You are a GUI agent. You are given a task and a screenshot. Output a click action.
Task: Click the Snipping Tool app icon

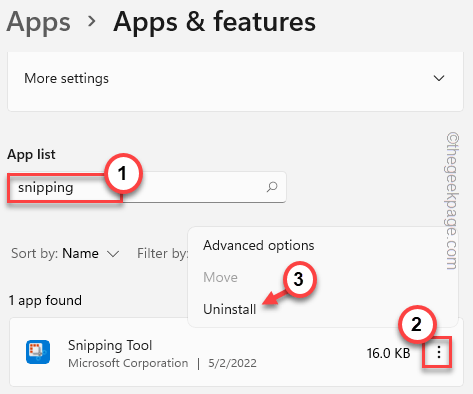(38, 352)
